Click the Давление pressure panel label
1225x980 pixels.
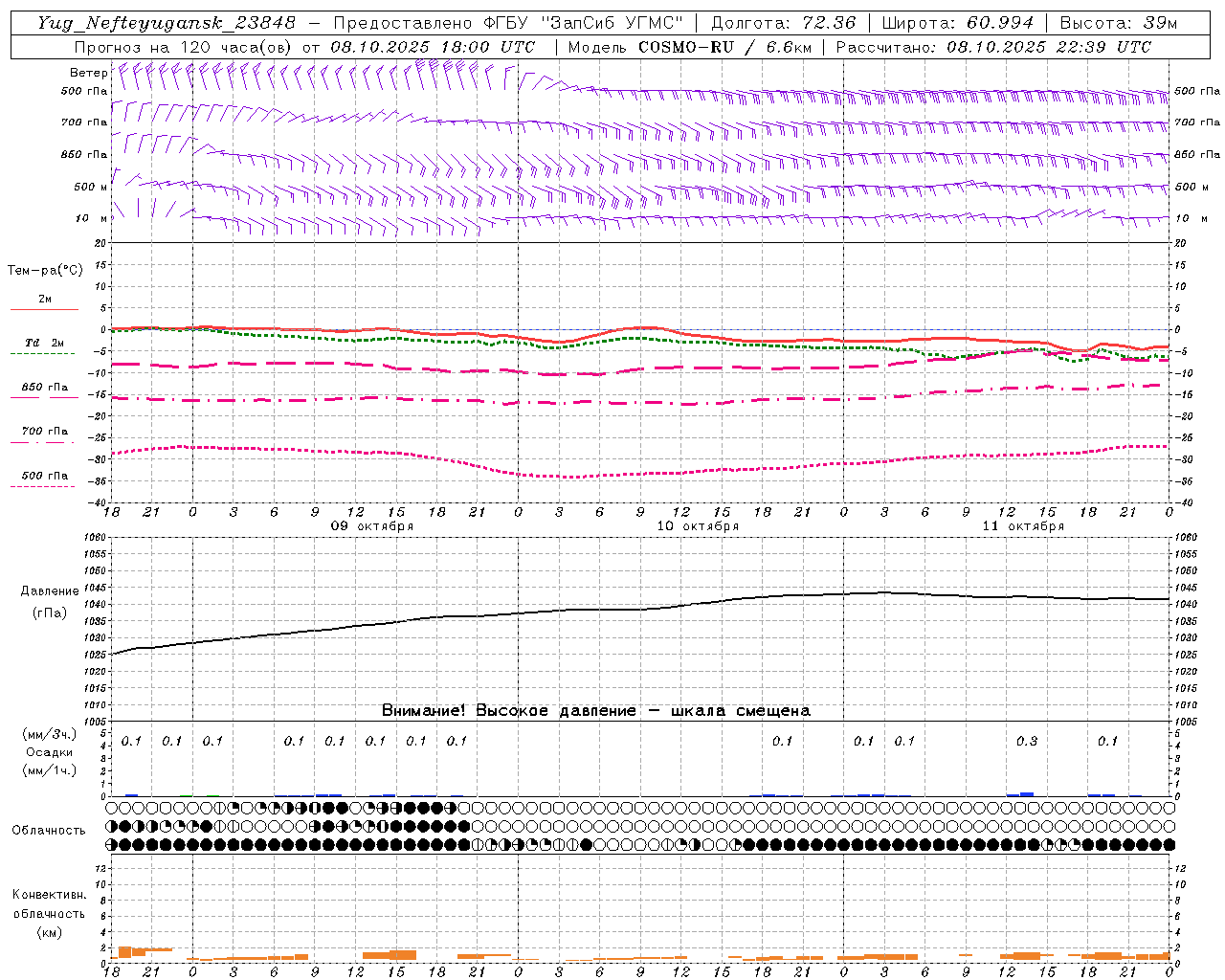50,591
